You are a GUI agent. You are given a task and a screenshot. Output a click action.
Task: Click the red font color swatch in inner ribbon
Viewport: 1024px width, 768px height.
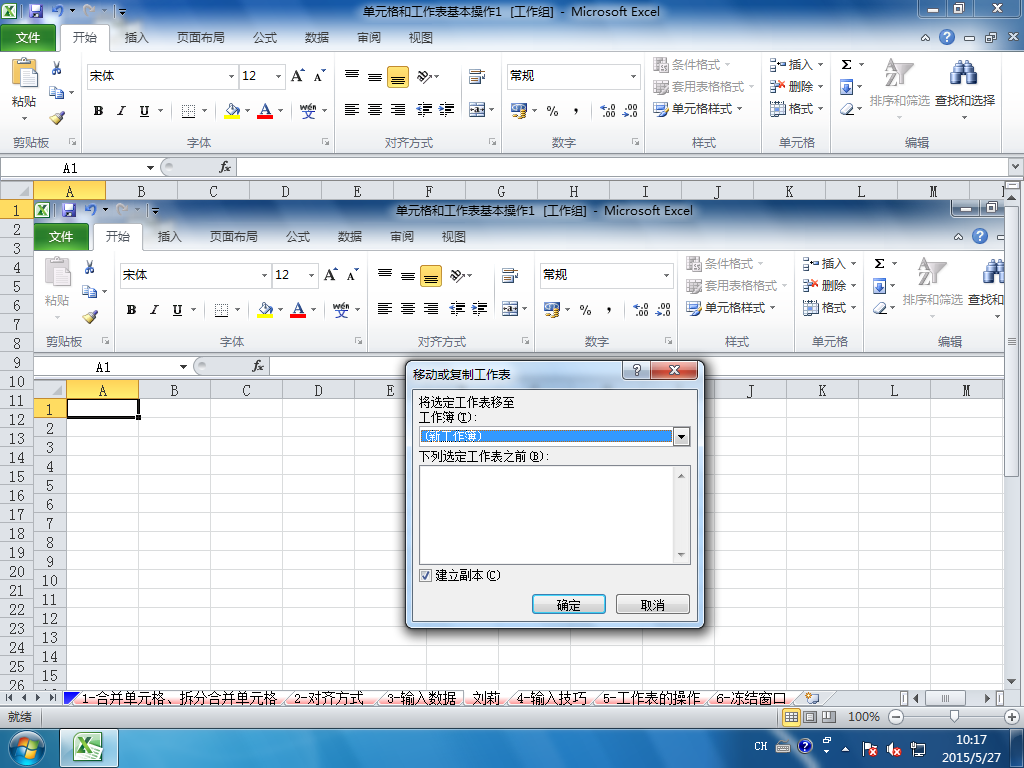[x=298, y=315]
